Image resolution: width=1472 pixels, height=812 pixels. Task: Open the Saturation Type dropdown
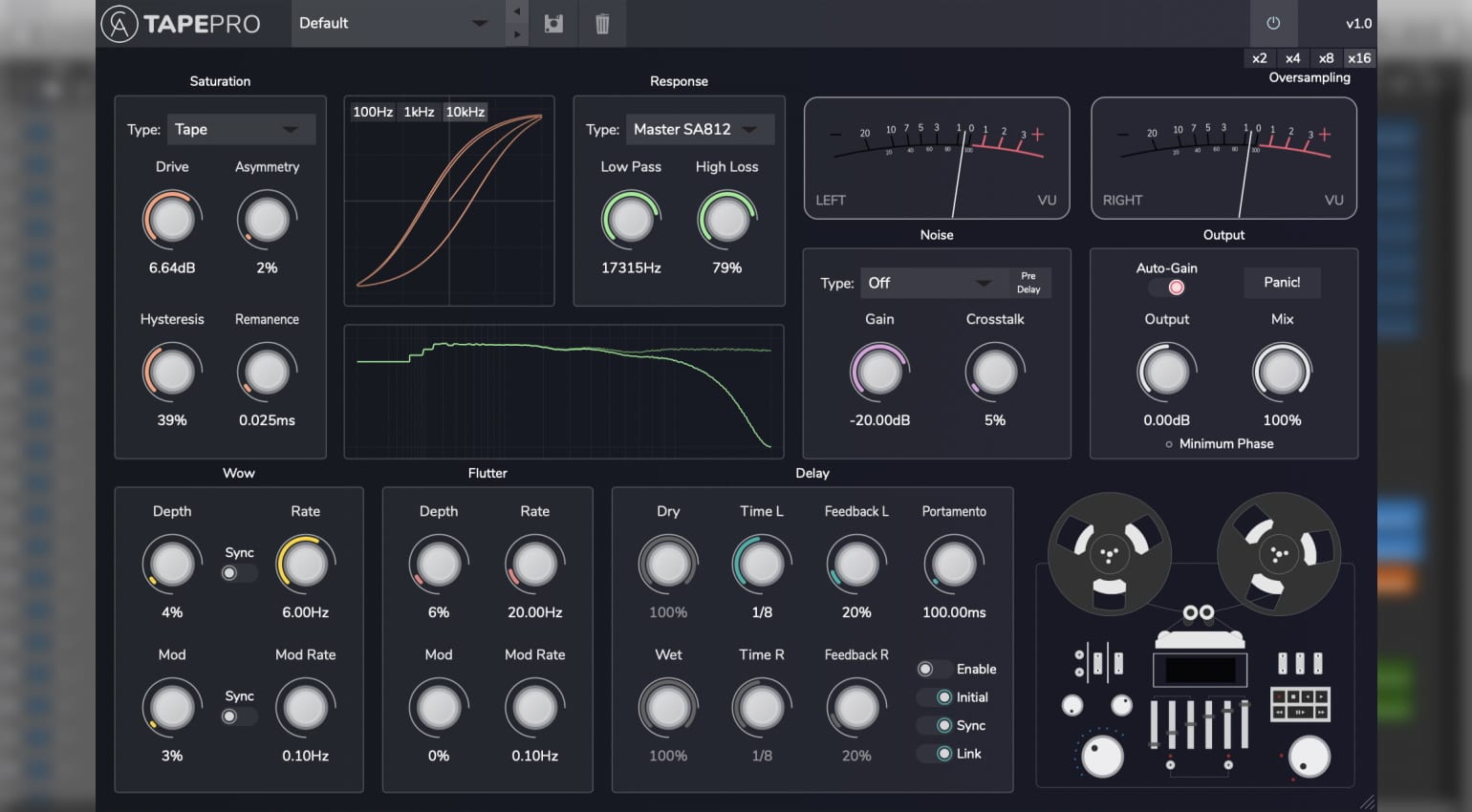[241, 129]
